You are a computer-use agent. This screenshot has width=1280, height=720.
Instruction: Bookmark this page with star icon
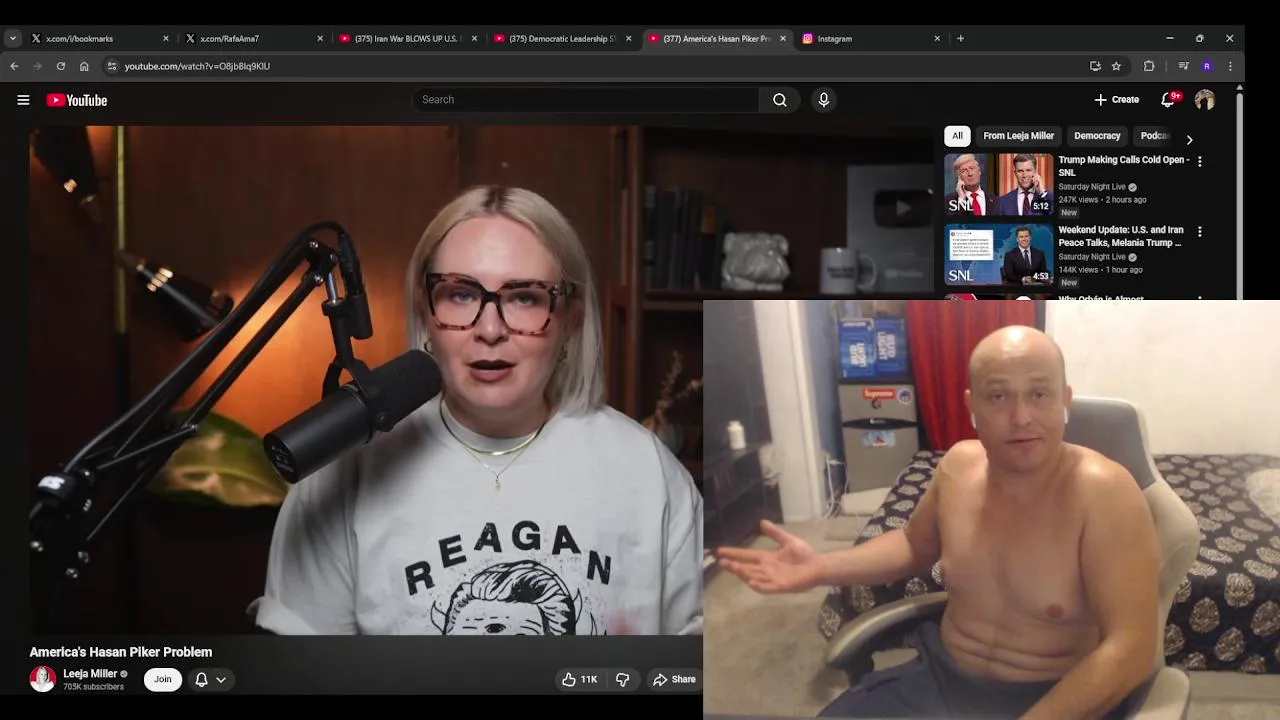(x=1116, y=66)
